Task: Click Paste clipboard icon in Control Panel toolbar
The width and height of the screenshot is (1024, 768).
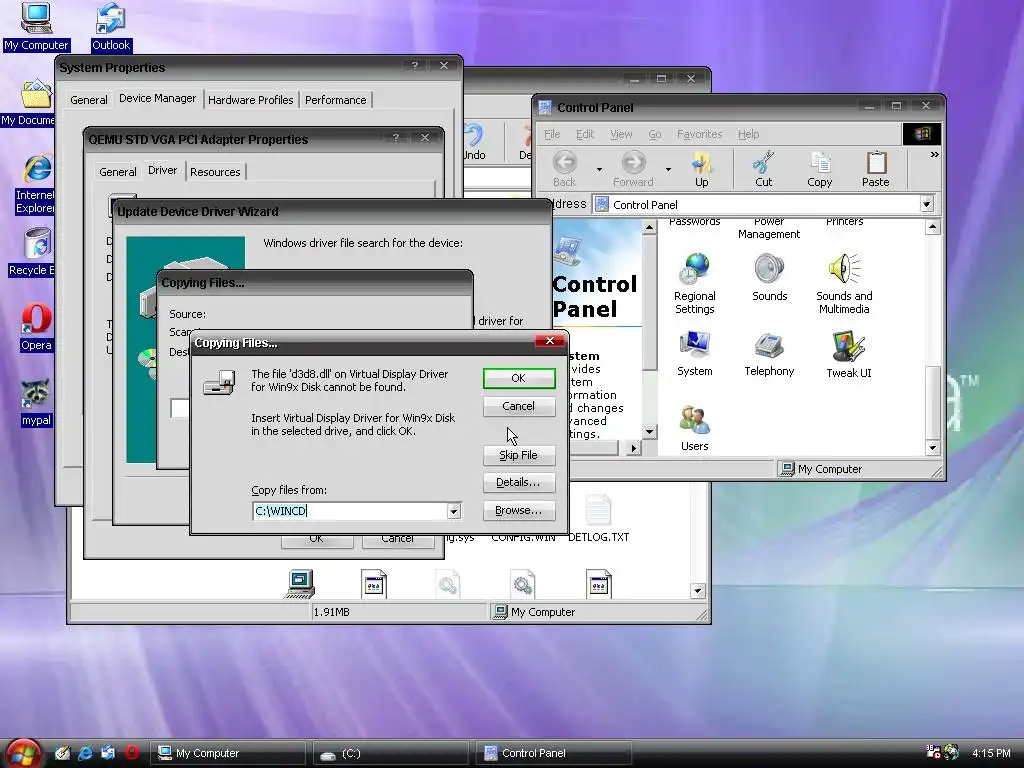Action: click(x=875, y=169)
